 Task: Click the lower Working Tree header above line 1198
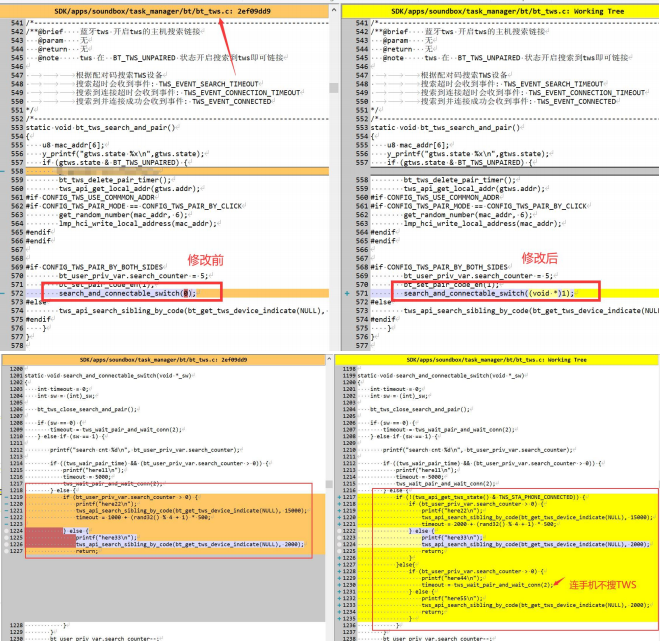(496, 360)
